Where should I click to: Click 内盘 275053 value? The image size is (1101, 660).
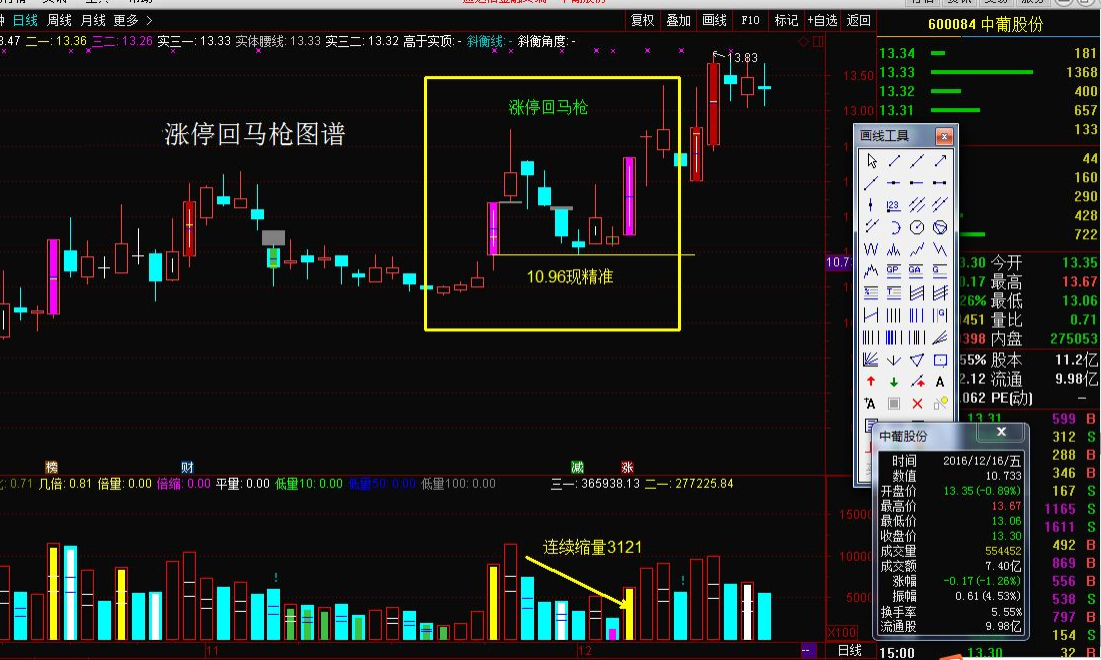click(1074, 338)
